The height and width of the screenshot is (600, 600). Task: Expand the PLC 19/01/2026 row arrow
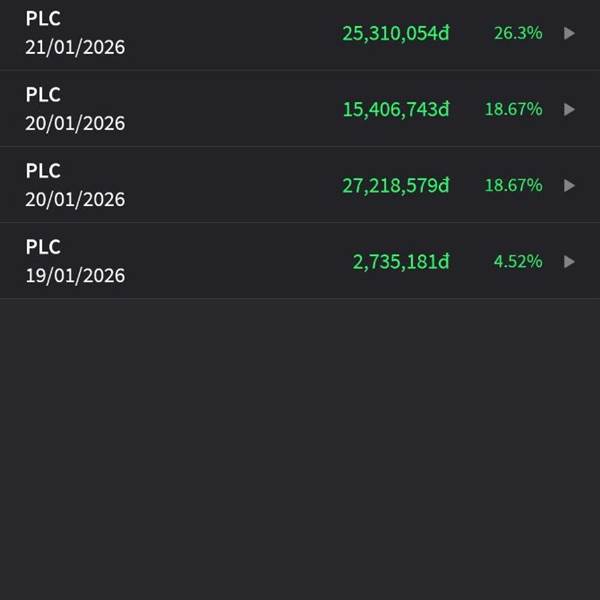pos(569,262)
